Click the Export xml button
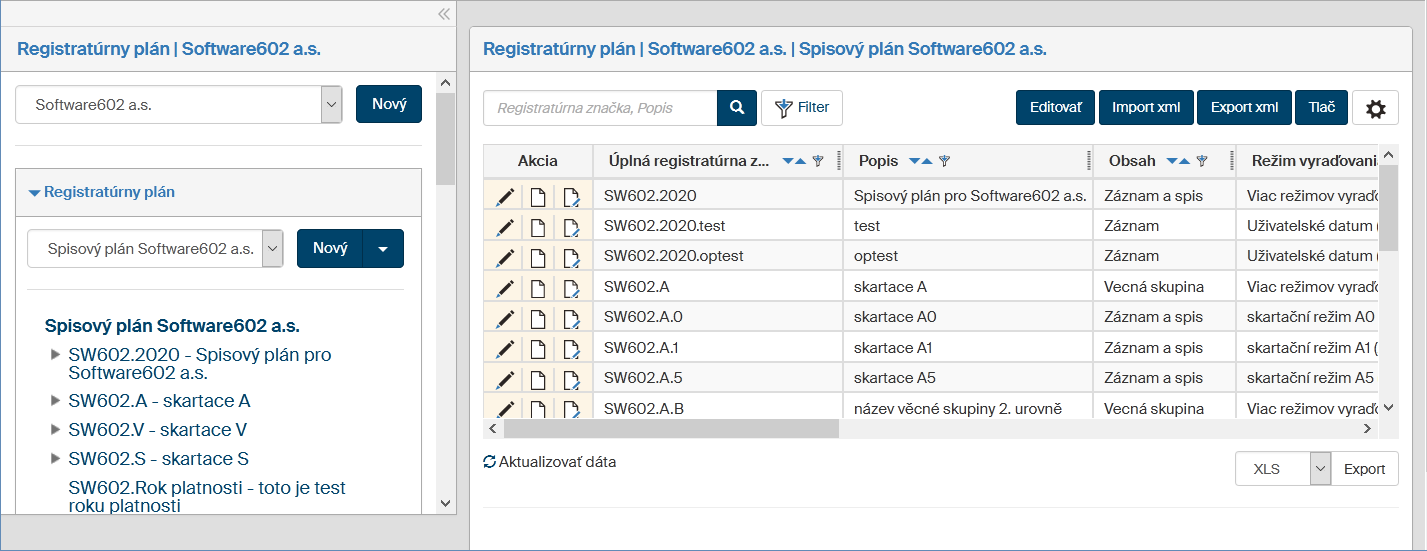Viewport: 1427px width, 551px height. coord(1244,108)
